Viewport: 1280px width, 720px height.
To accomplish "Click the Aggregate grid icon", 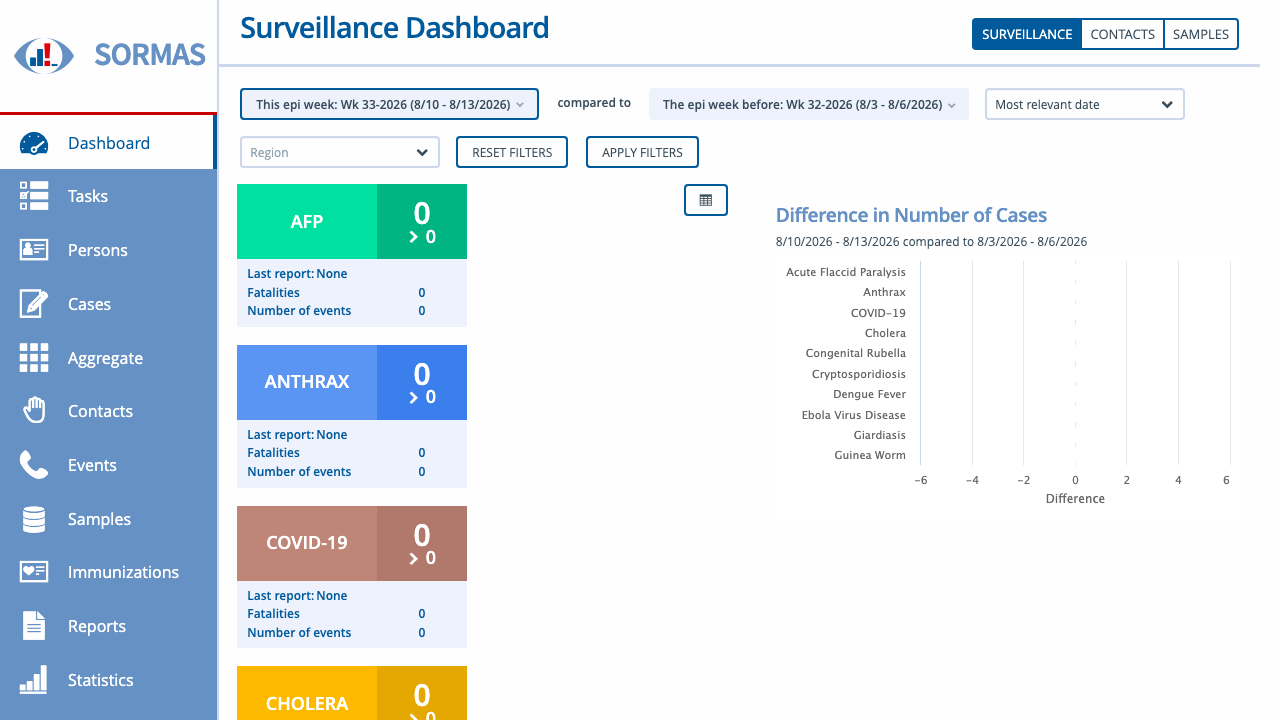I will [x=34, y=358].
